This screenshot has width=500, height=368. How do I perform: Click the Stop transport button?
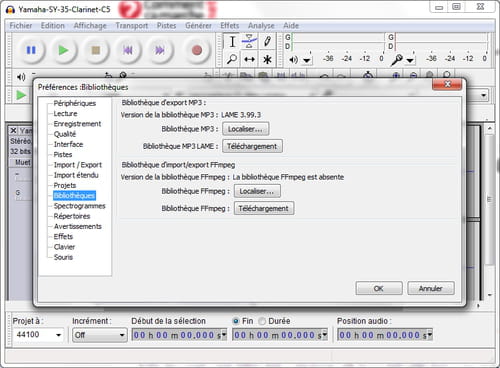click(x=96, y=50)
